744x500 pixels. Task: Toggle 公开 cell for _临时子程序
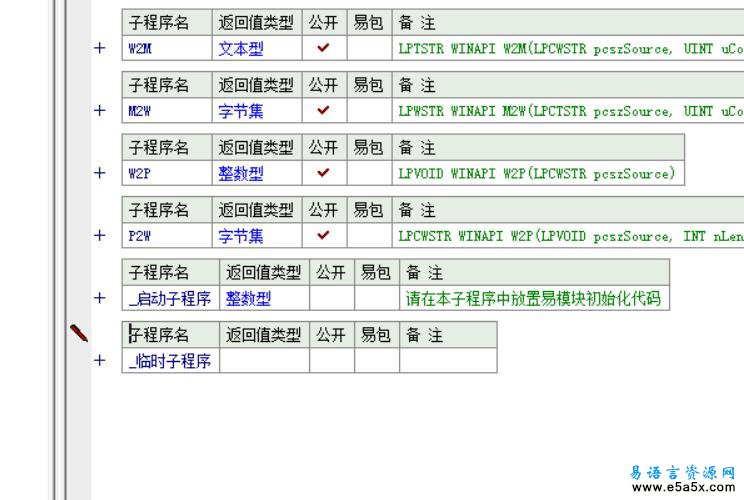pyautogui.click(x=332, y=361)
